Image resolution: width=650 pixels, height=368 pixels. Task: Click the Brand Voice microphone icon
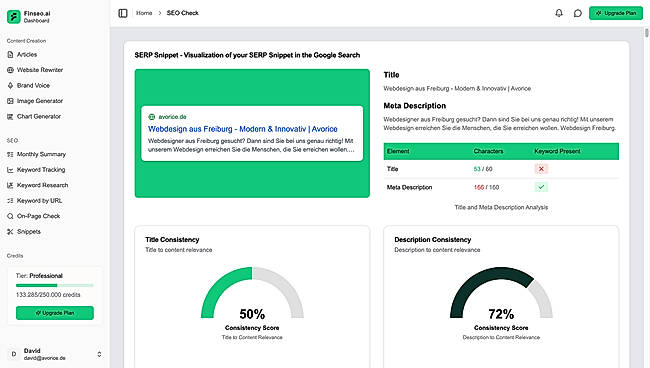point(10,85)
